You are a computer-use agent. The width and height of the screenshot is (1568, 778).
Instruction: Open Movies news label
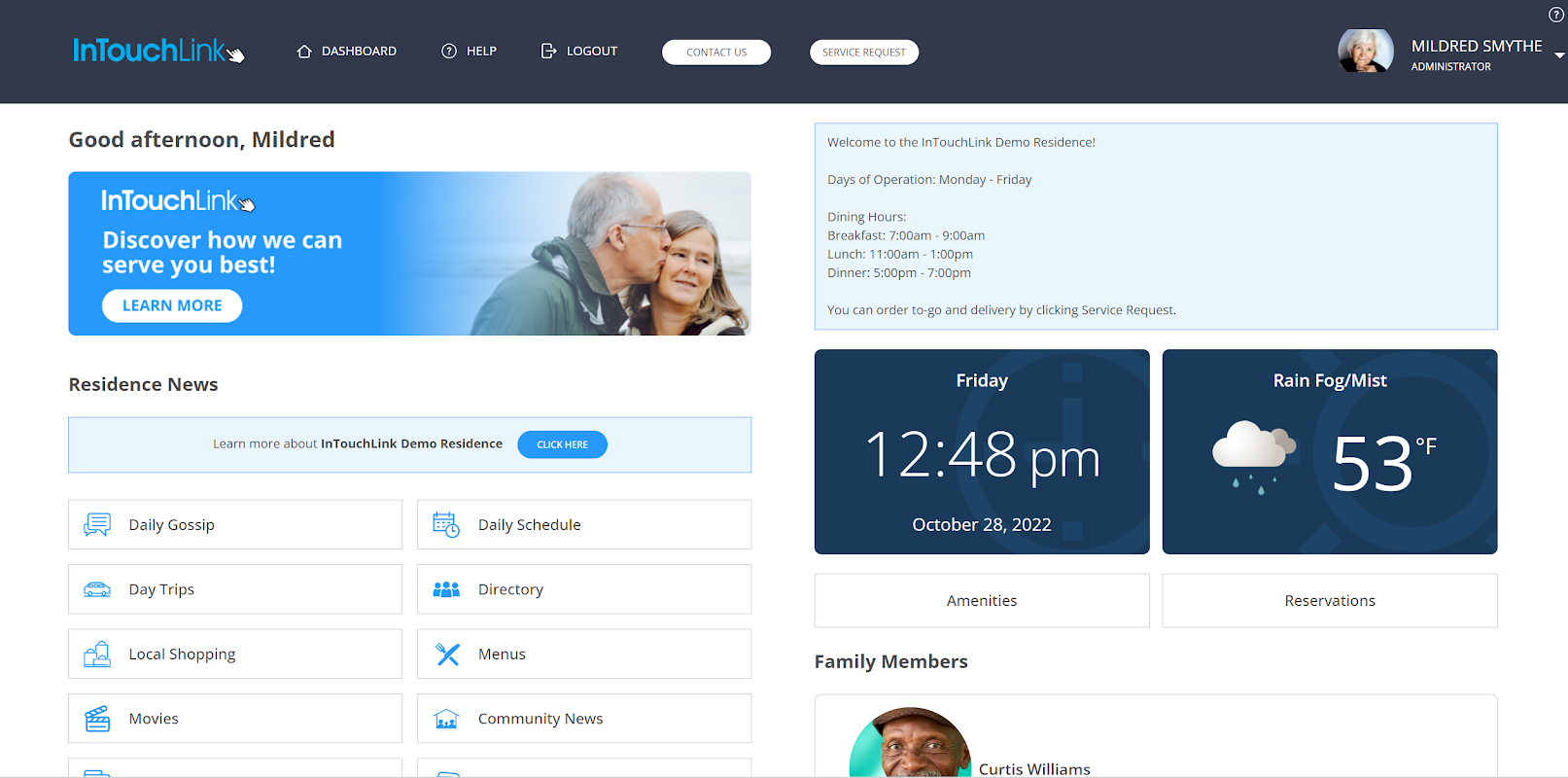click(x=154, y=719)
